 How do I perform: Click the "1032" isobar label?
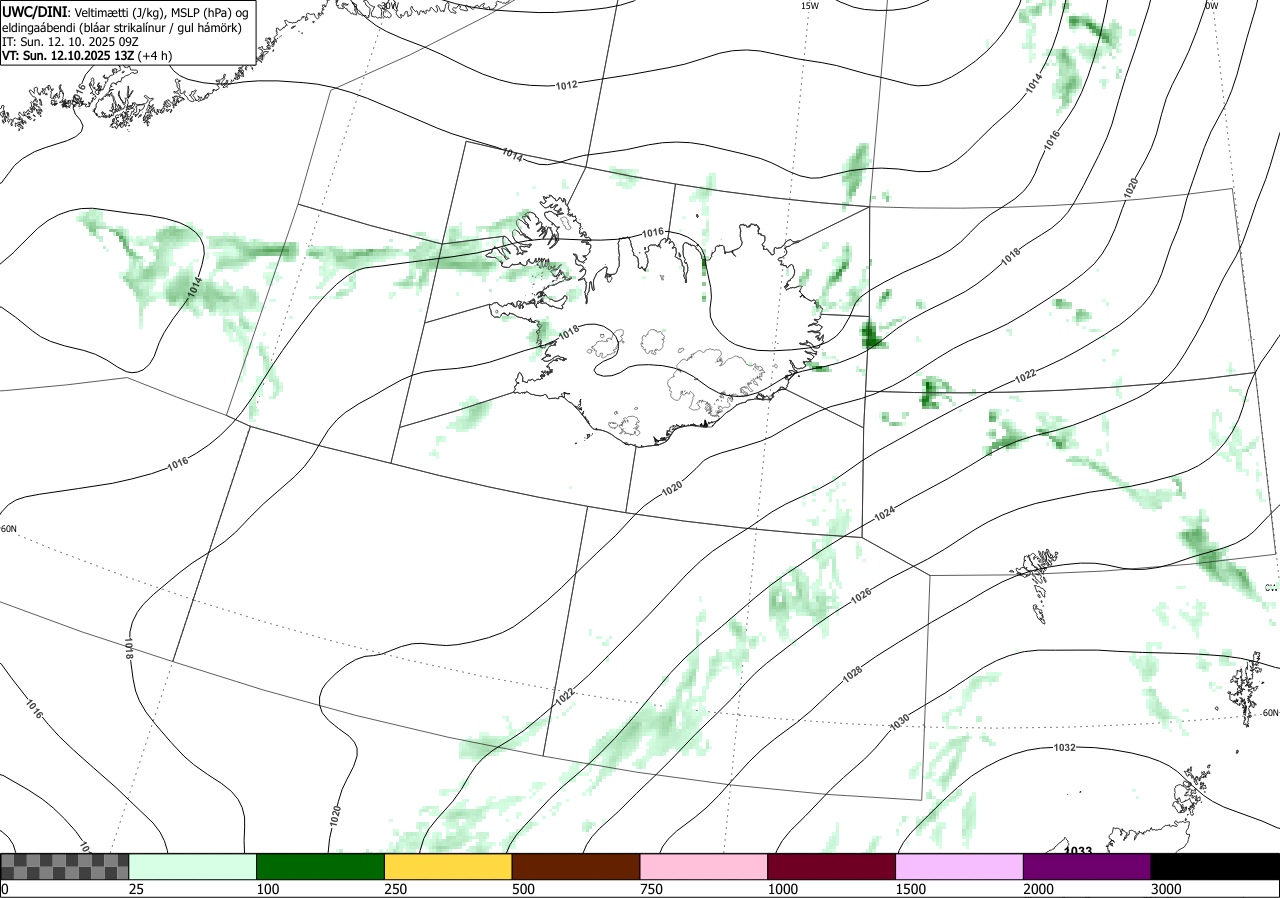click(1065, 748)
